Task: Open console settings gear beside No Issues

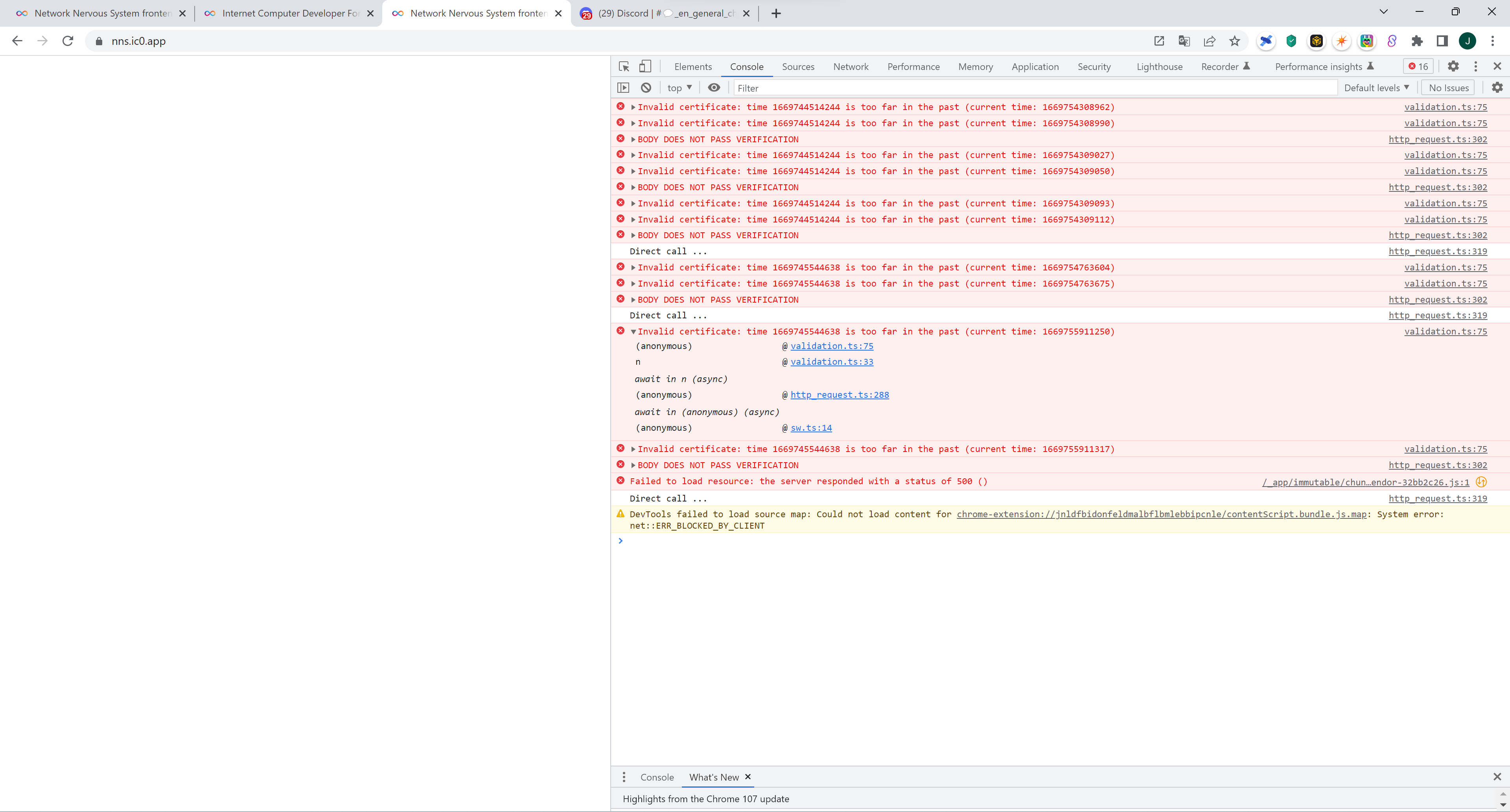Action: 1497,87
